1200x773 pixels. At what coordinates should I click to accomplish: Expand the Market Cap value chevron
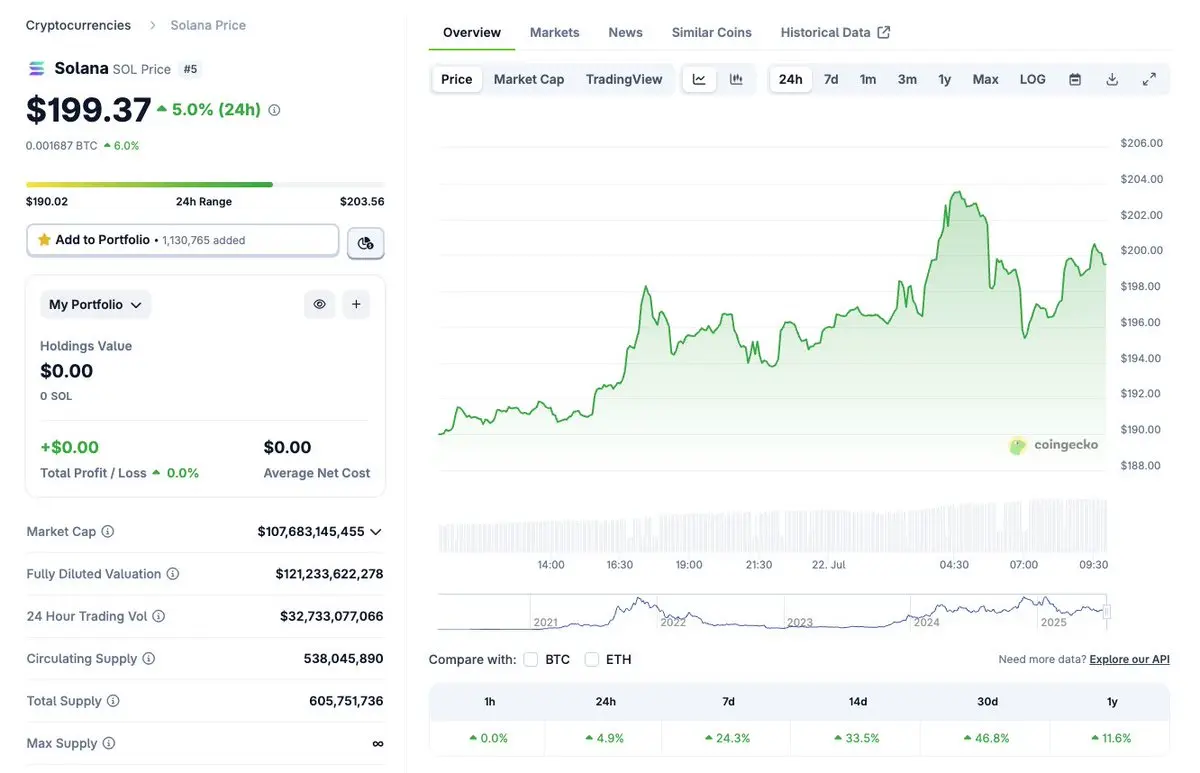click(376, 532)
